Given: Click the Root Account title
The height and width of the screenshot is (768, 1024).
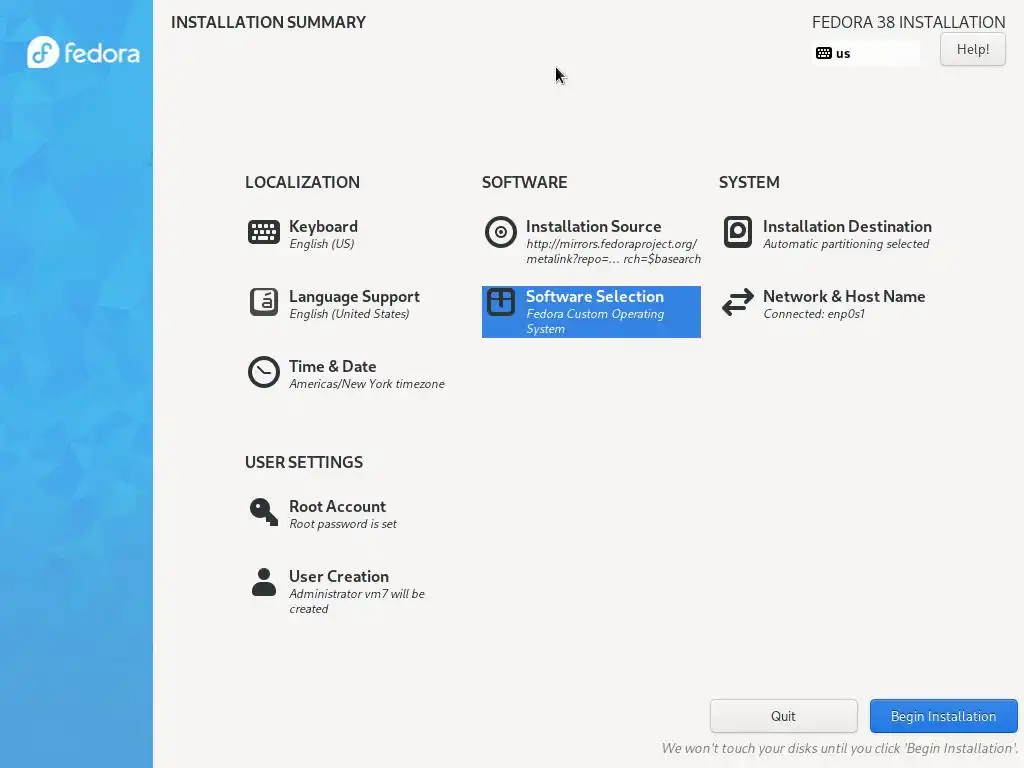Looking at the screenshot, I should point(338,507).
